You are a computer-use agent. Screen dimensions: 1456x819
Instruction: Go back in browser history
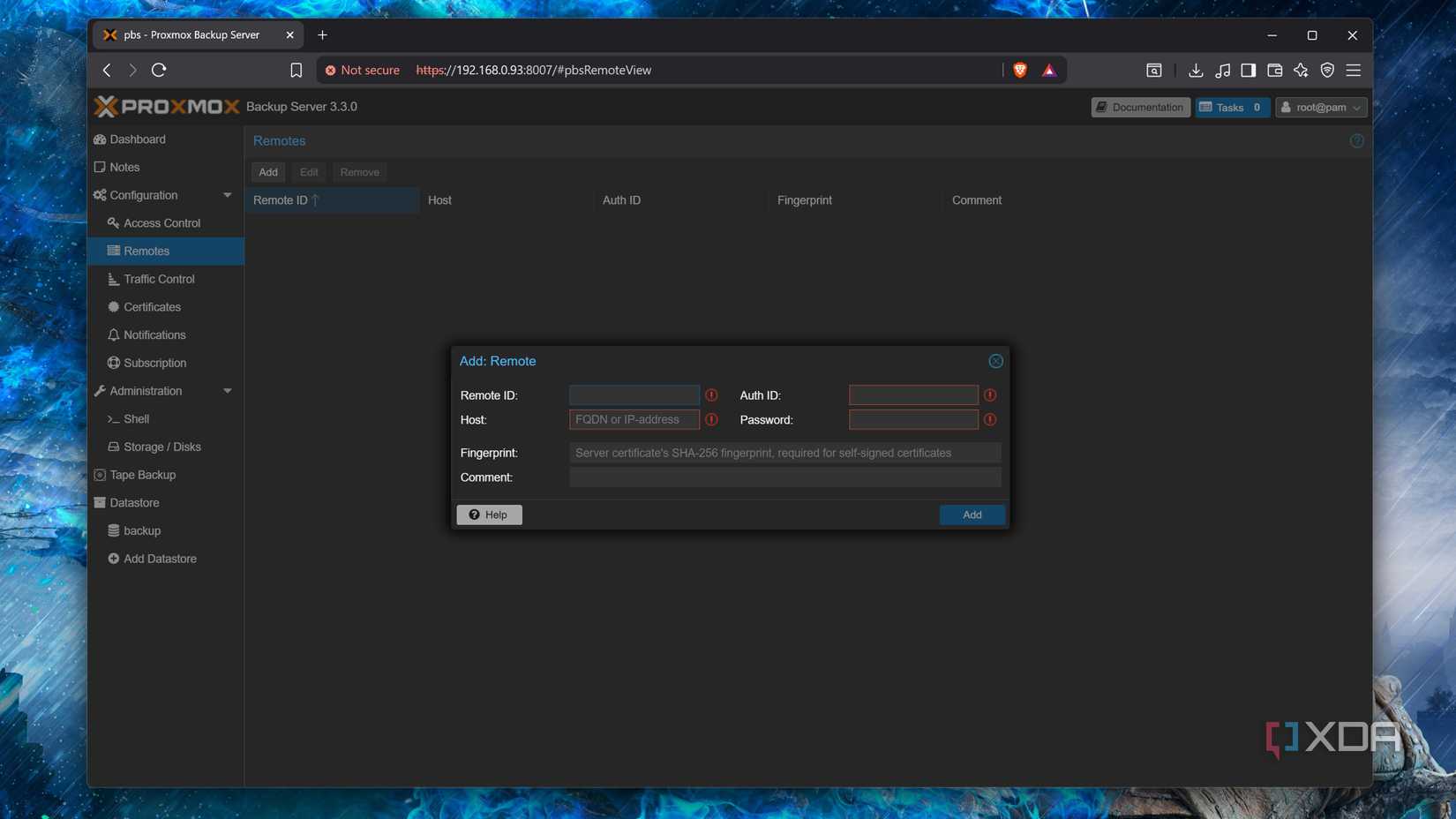[107, 70]
